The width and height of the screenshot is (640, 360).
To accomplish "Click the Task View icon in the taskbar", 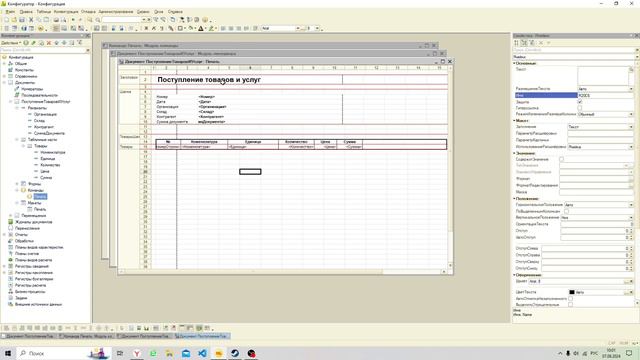I will 120,353.
